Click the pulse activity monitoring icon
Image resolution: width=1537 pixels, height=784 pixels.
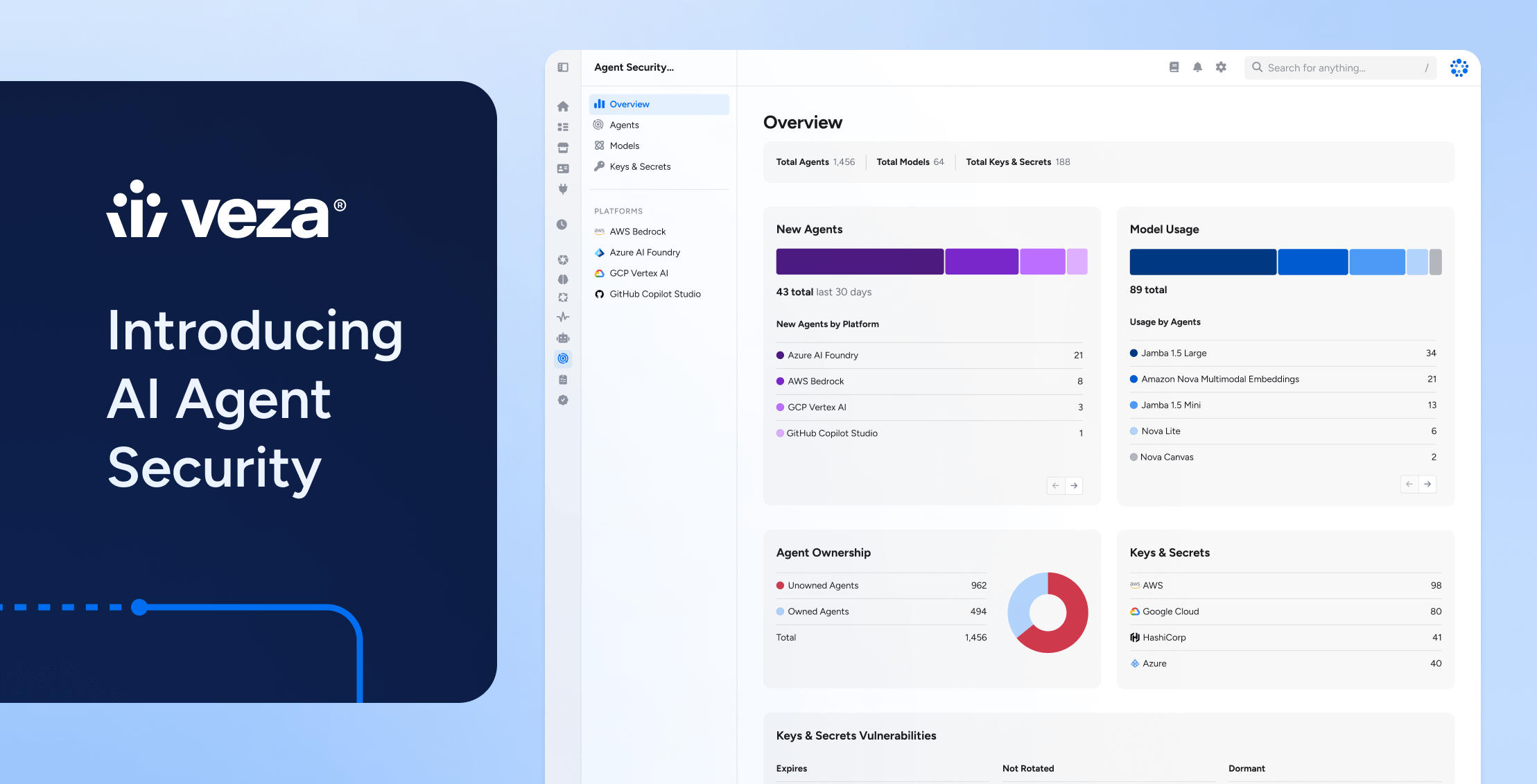[563, 317]
